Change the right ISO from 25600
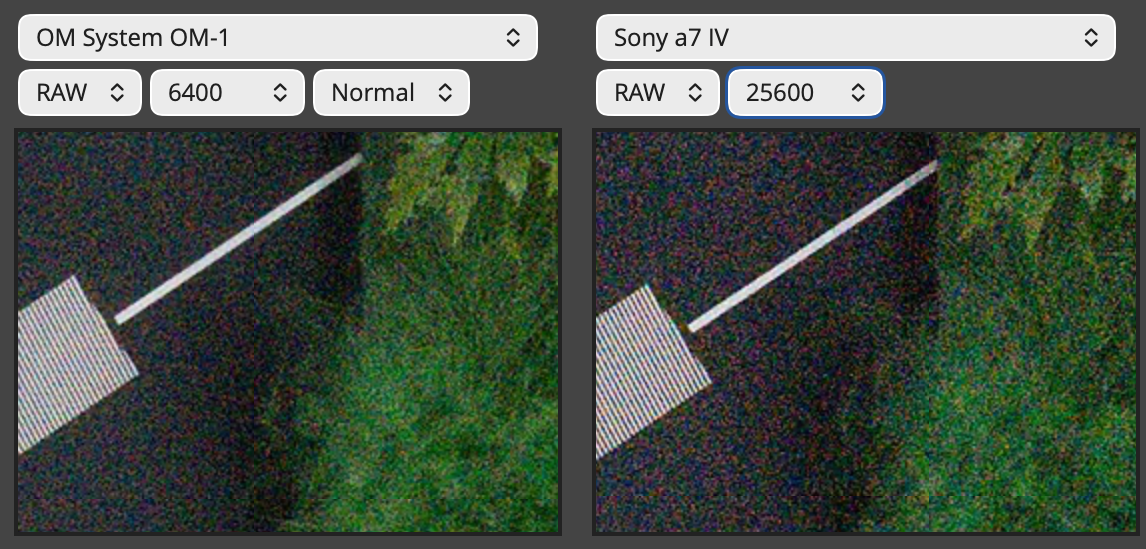1146x549 pixels. (x=805, y=93)
